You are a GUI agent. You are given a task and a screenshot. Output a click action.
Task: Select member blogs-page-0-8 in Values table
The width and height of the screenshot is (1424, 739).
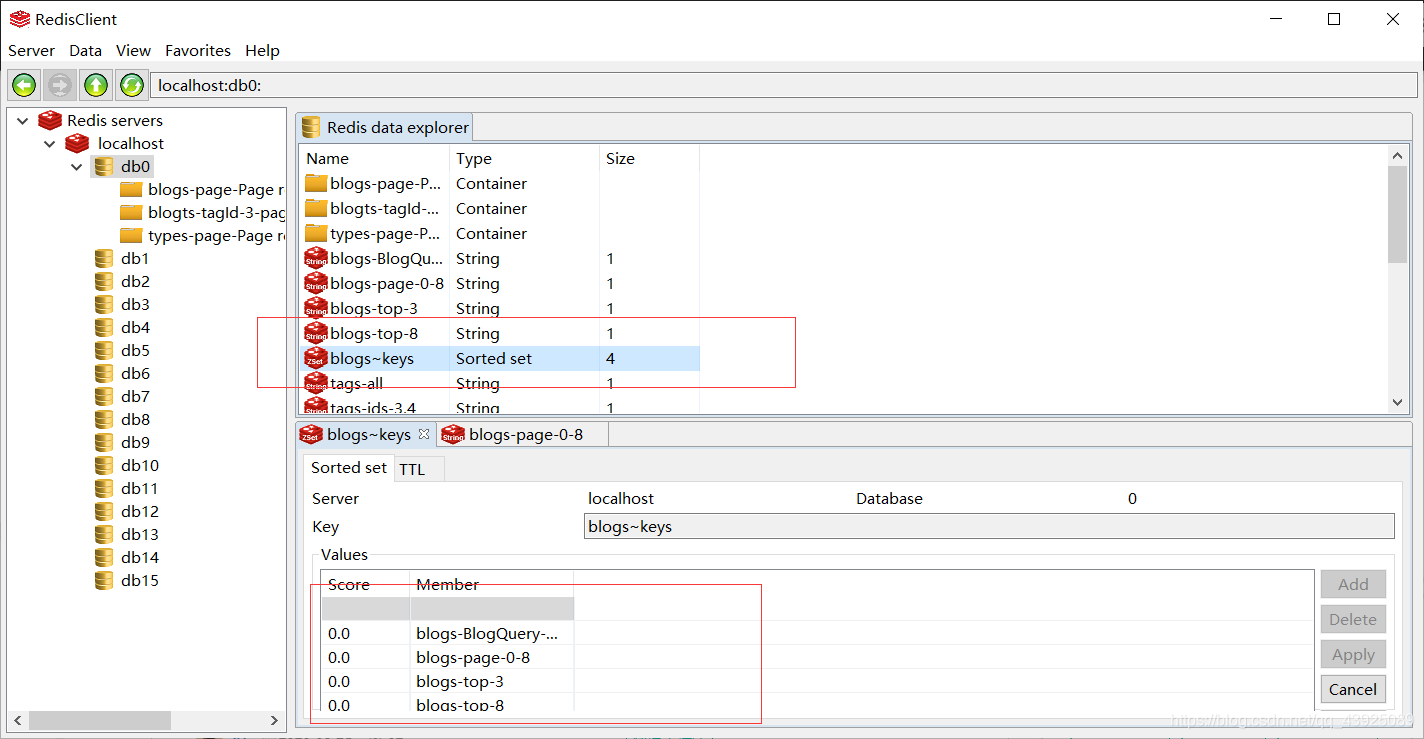tap(473, 658)
